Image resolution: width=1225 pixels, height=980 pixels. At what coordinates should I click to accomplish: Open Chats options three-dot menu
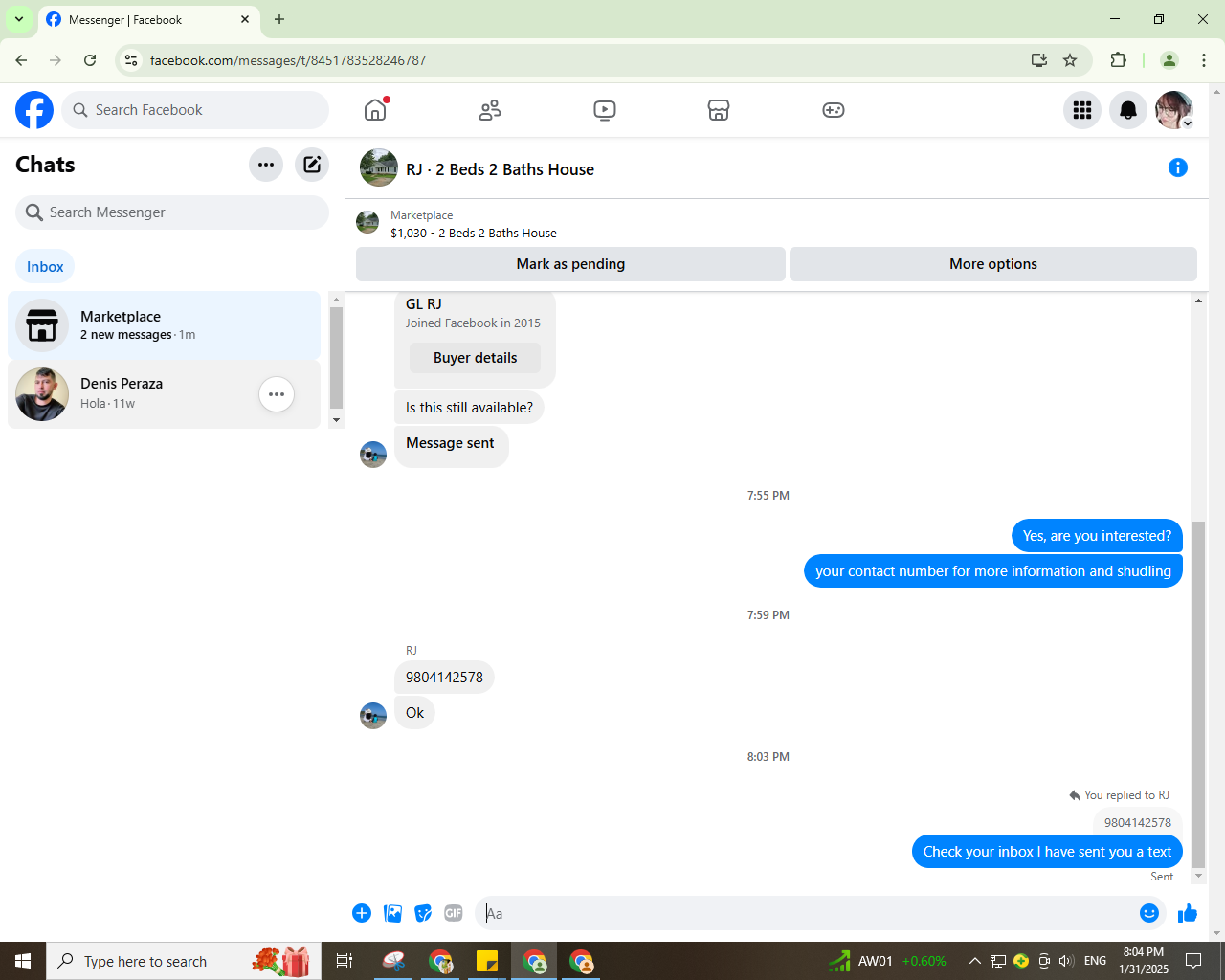(x=266, y=165)
